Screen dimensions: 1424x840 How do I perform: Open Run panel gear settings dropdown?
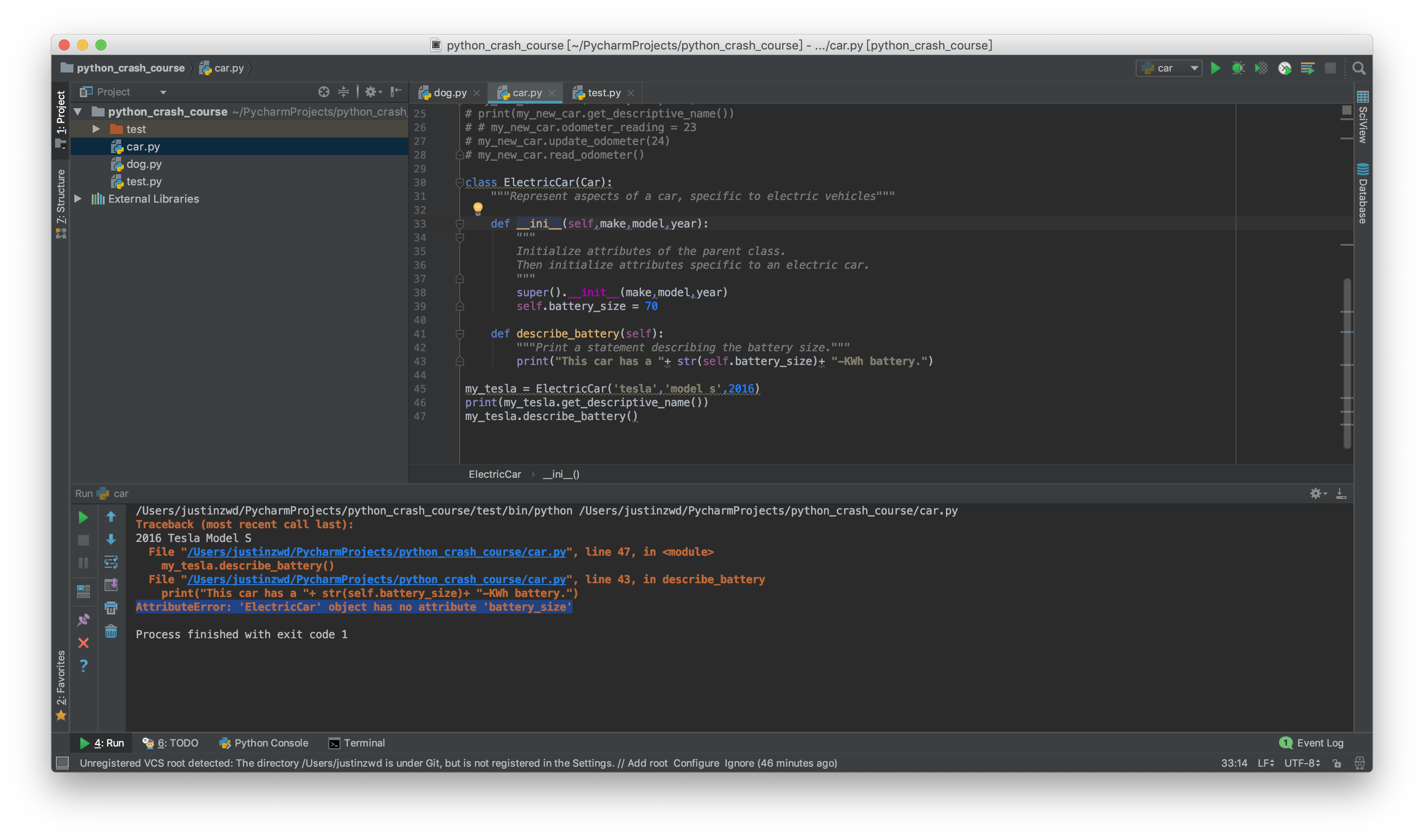1318,493
